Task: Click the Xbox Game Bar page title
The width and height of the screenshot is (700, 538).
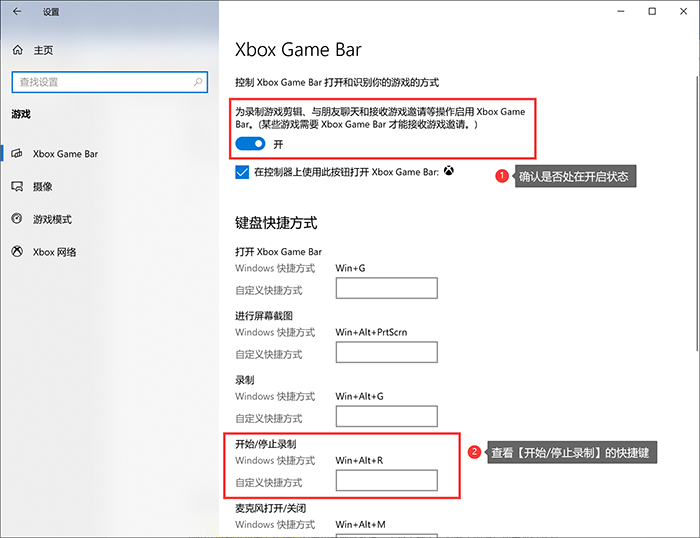Action: [x=298, y=49]
